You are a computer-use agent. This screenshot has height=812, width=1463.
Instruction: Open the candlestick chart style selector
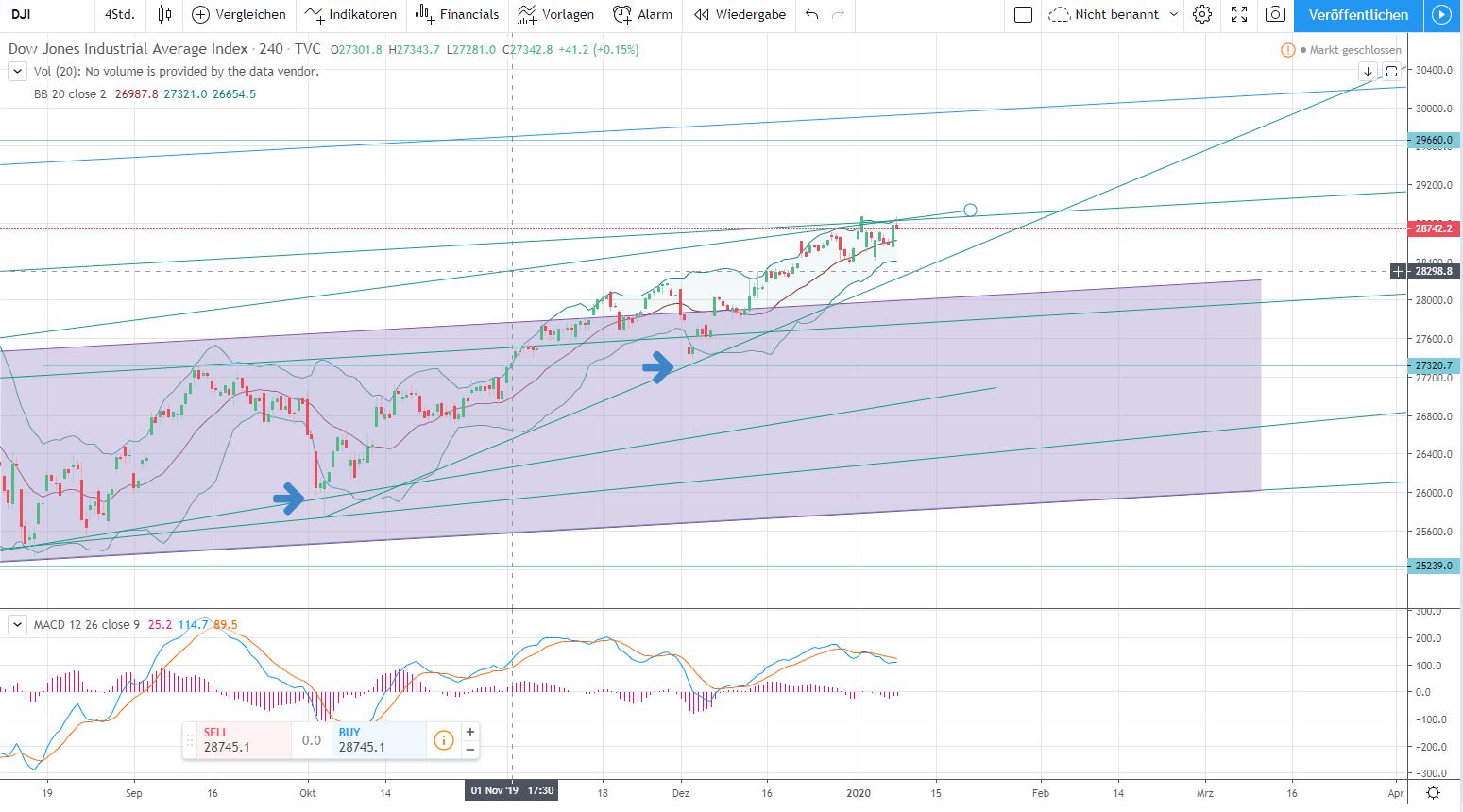(x=165, y=14)
